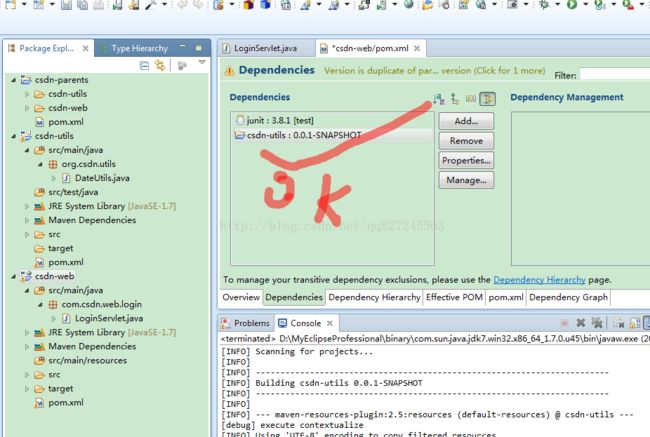
Task: Select pom.xml under csdn-parents
Action: (x=65, y=122)
